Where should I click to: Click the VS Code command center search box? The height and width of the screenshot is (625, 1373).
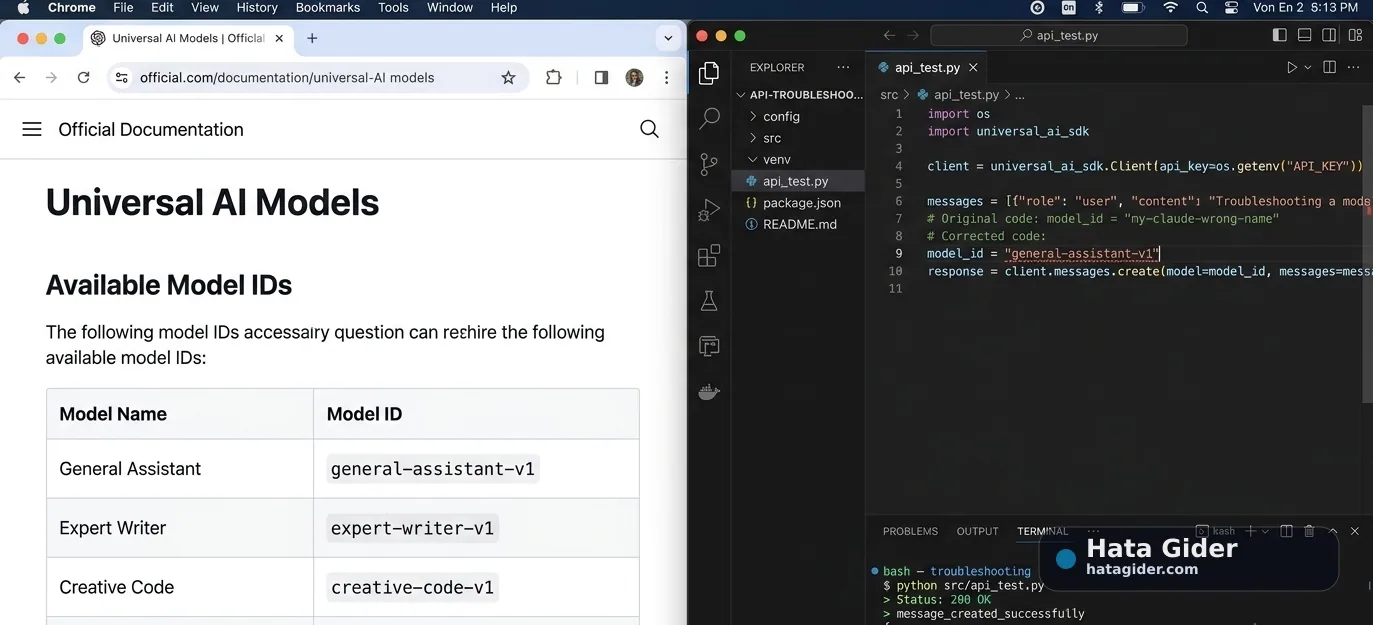click(1058, 35)
